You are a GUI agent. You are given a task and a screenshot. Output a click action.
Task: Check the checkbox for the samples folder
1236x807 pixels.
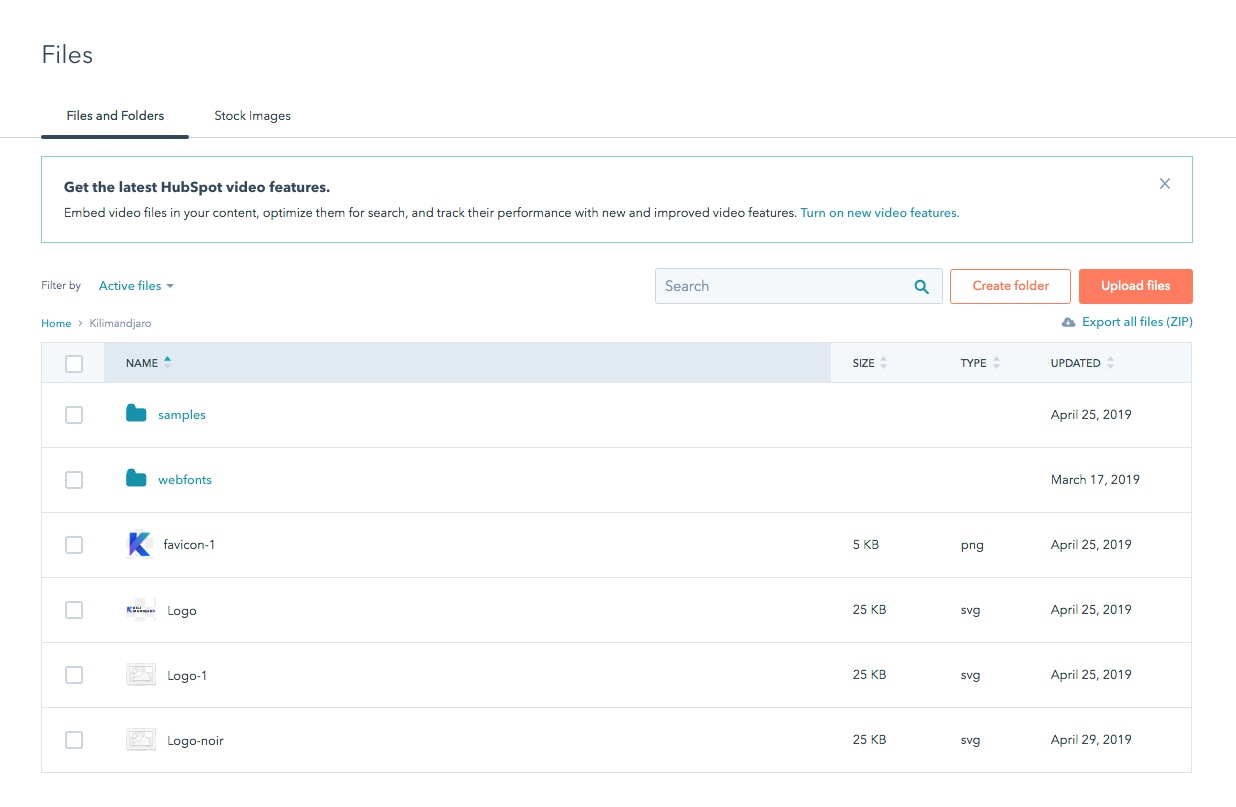[73, 414]
